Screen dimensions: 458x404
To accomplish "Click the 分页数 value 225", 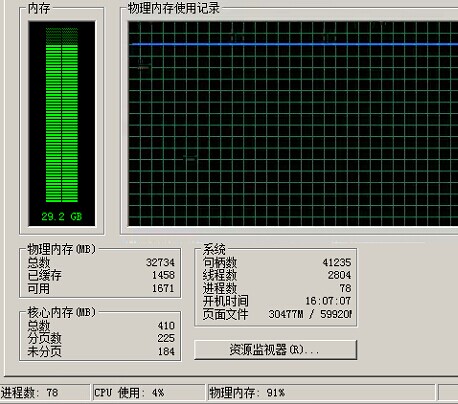I will (x=166, y=338).
